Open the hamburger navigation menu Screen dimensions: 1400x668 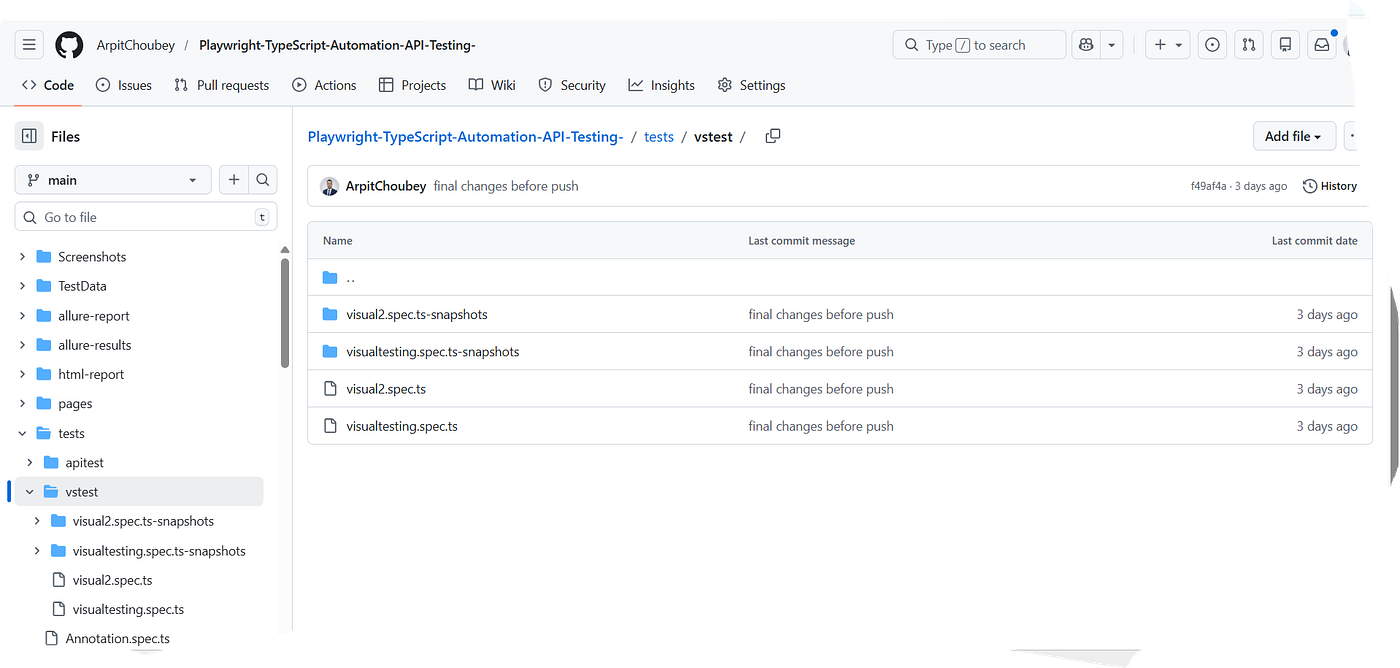(29, 45)
